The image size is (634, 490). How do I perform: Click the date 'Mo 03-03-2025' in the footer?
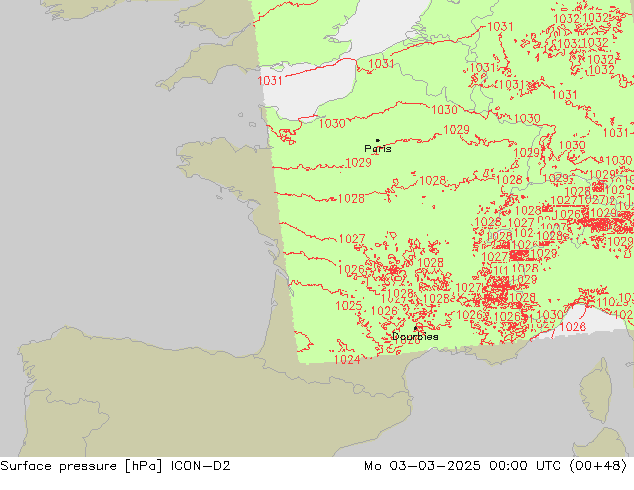(x=423, y=466)
